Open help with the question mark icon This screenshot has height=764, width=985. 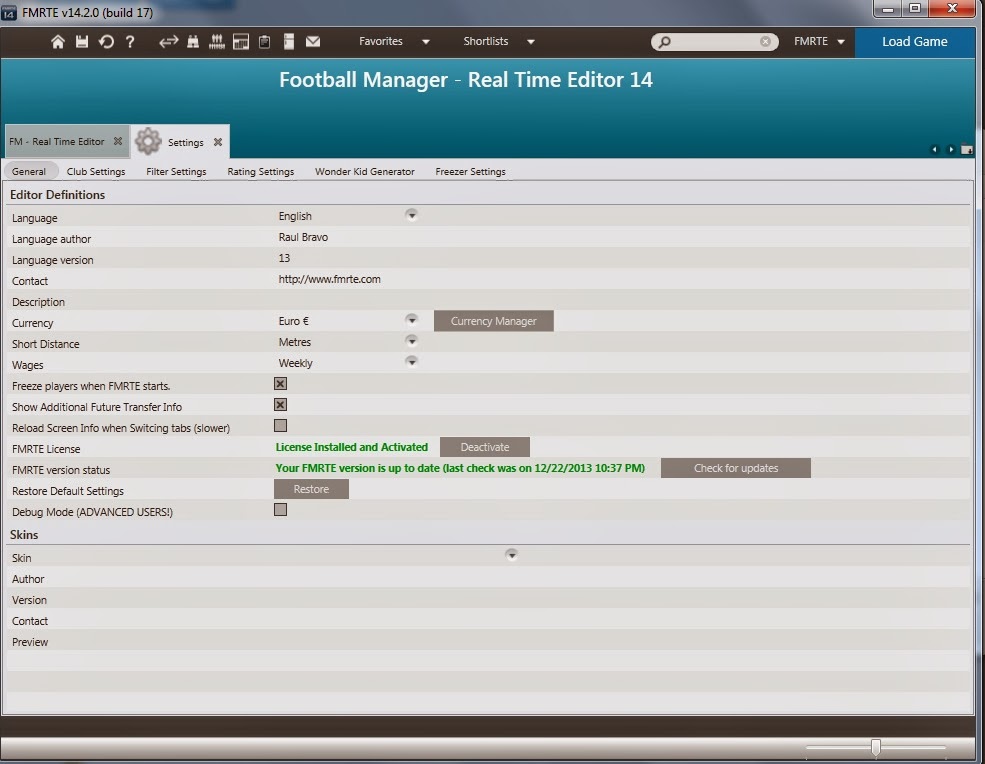tap(130, 41)
